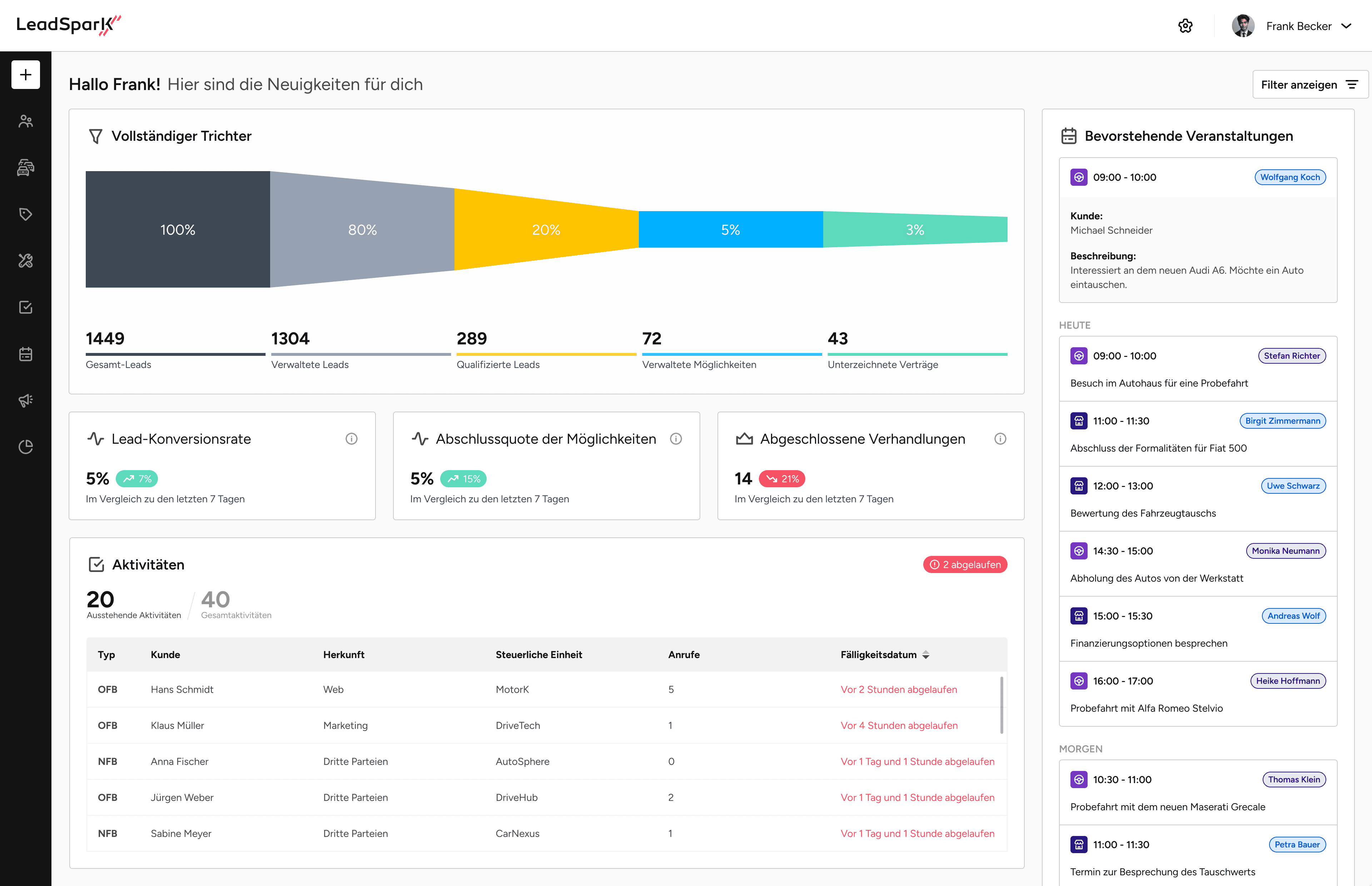The height and width of the screenshot is (886, 1372).
Task: Expand the Frank Becker user menu
Action: [1292, 26]
